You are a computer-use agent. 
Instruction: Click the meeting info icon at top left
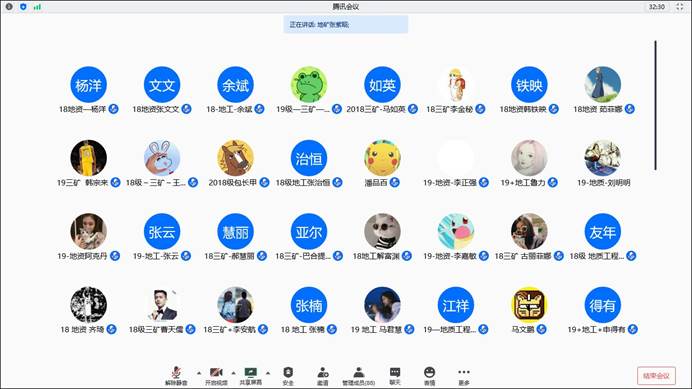[9, 7]
